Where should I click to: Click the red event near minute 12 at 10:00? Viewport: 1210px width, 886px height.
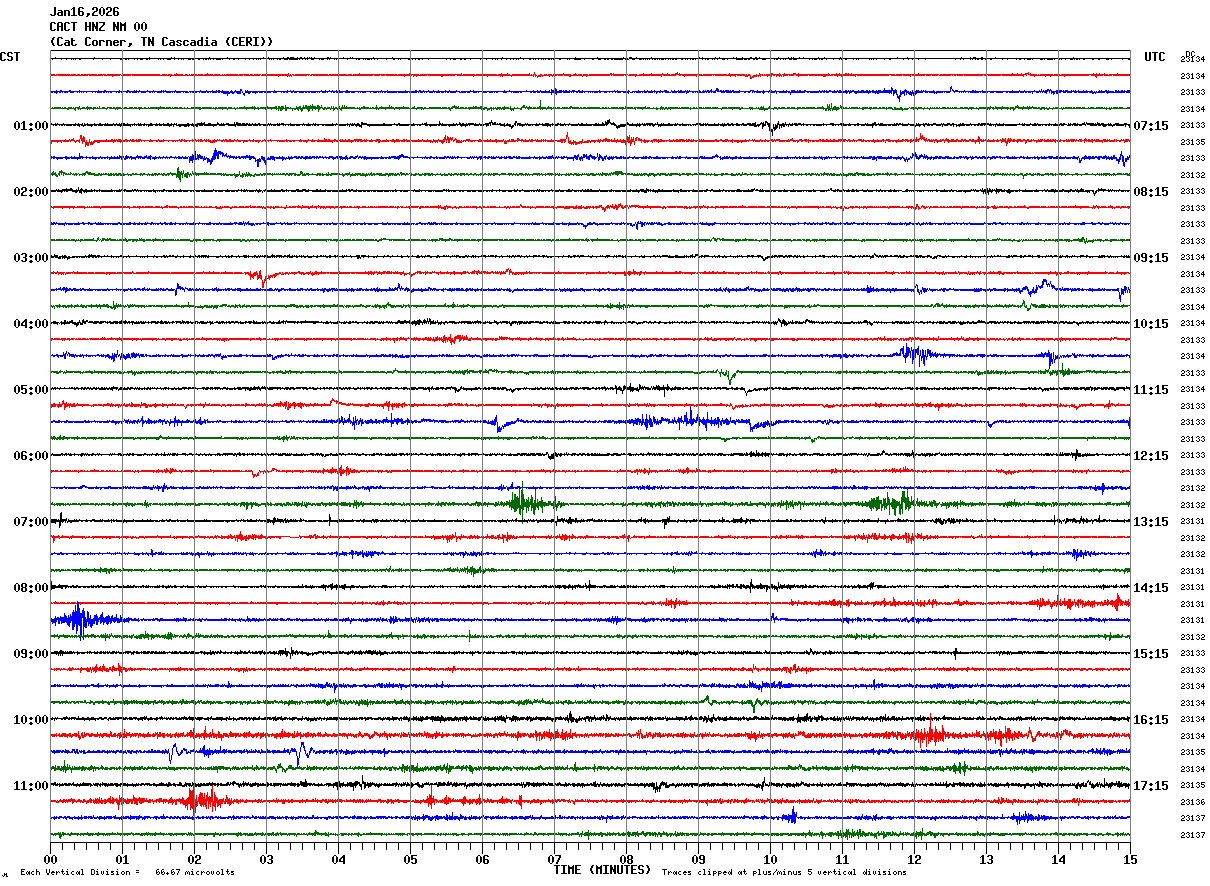tap(930, 734)
